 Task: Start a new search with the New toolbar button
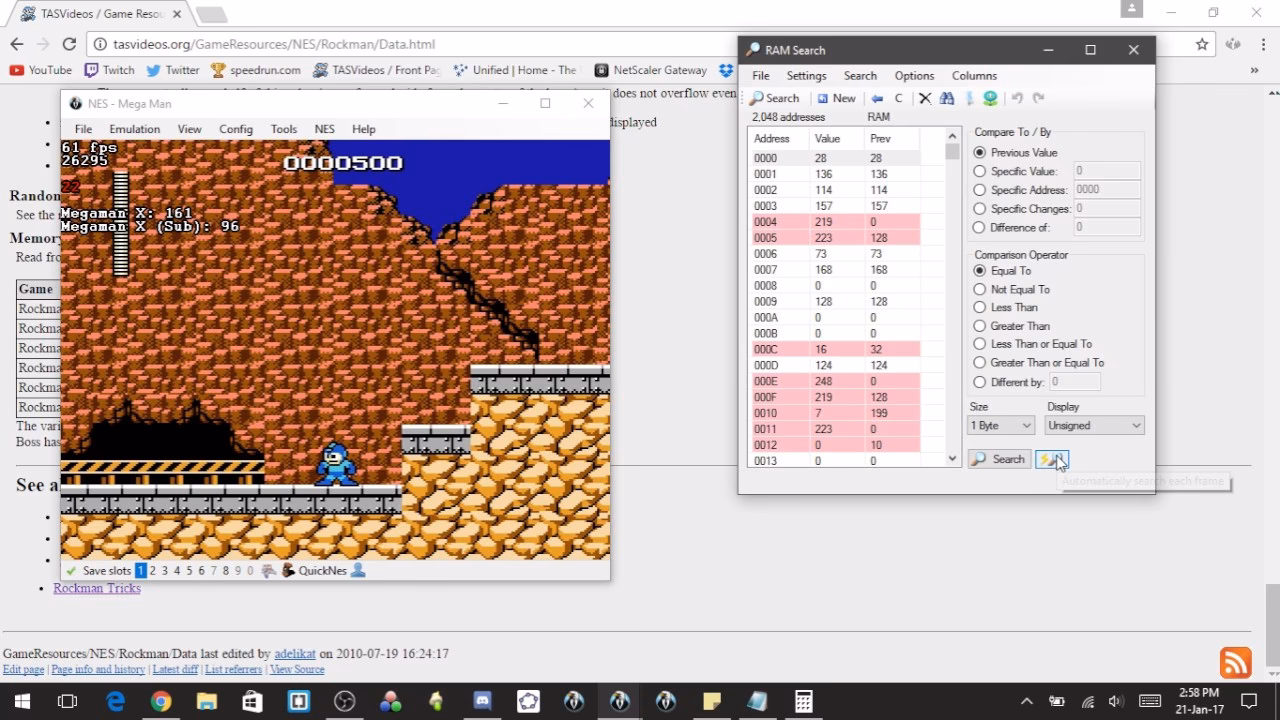coord(836,98)
